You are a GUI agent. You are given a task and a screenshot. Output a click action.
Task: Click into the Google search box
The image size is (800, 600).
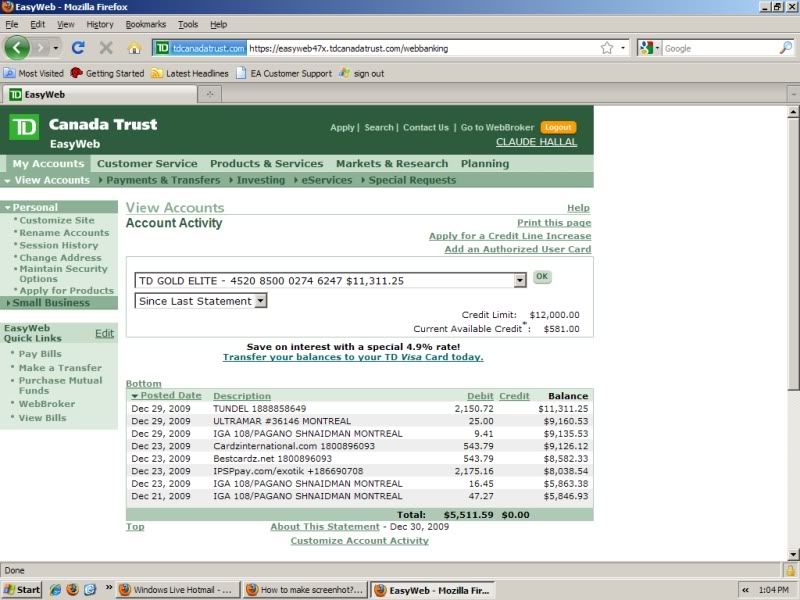[x=720, y=48]
